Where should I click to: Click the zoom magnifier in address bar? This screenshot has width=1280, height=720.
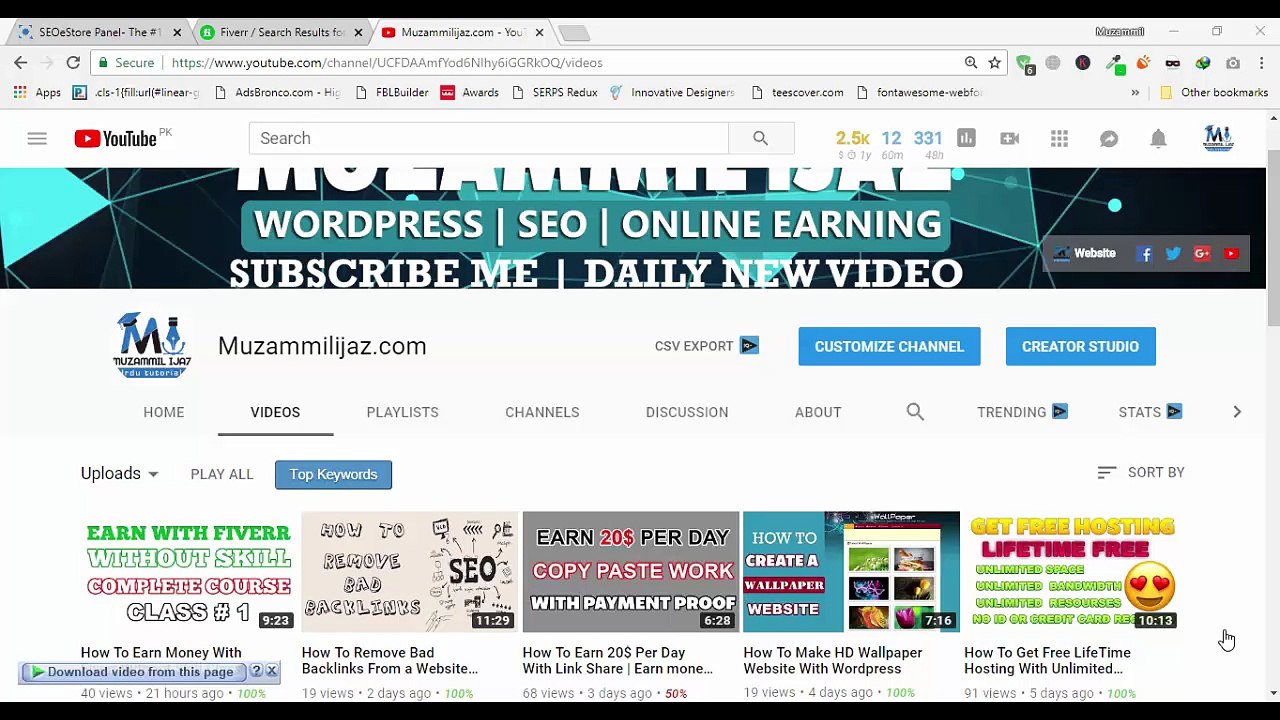970,62
